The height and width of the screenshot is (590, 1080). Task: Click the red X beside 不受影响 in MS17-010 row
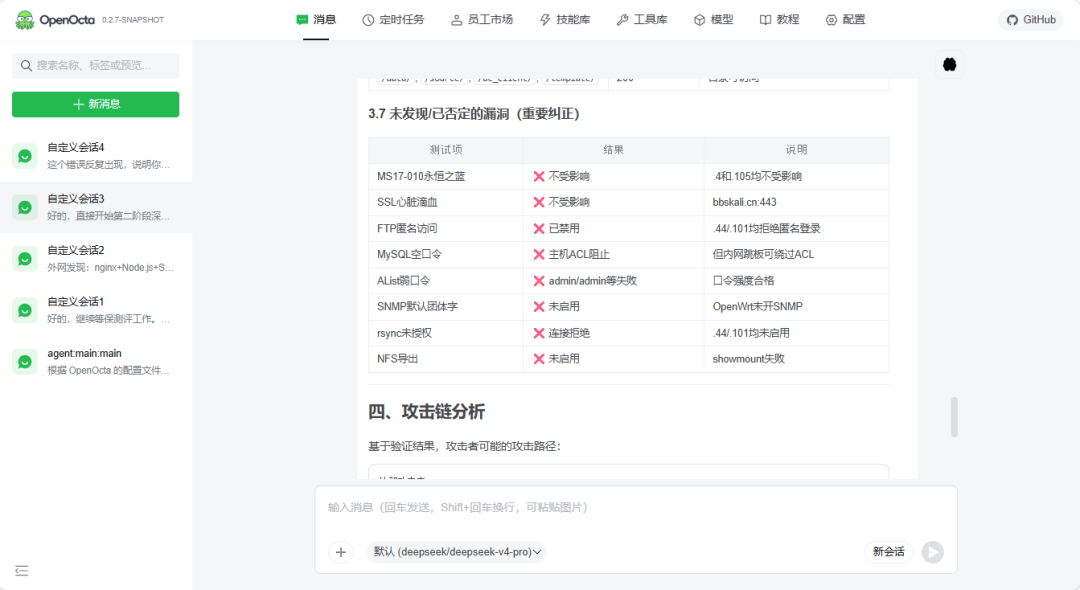click(539, 177)
